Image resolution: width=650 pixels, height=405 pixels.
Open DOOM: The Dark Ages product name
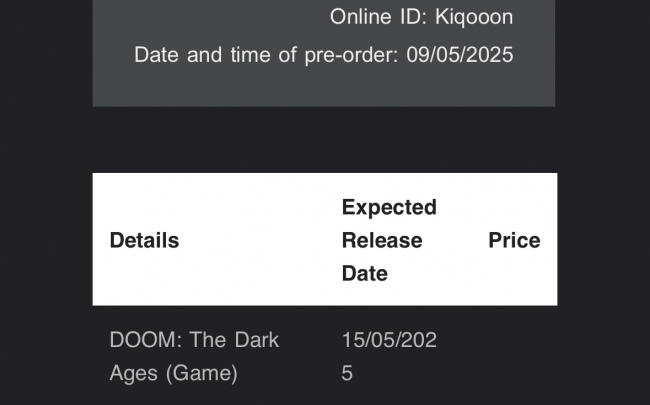pos(194,356)
